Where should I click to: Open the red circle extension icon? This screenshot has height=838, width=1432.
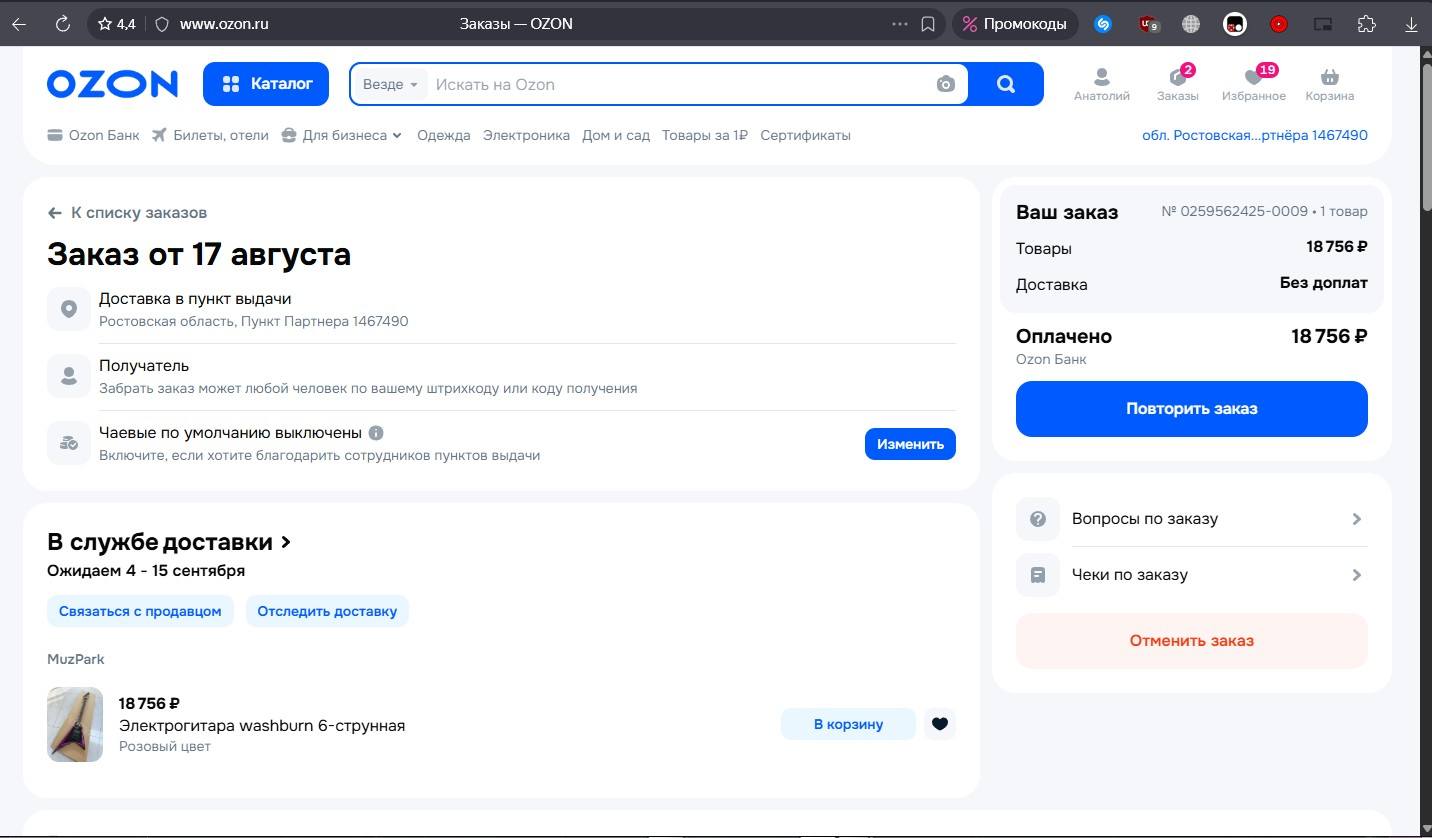[x=1279, y=24]
